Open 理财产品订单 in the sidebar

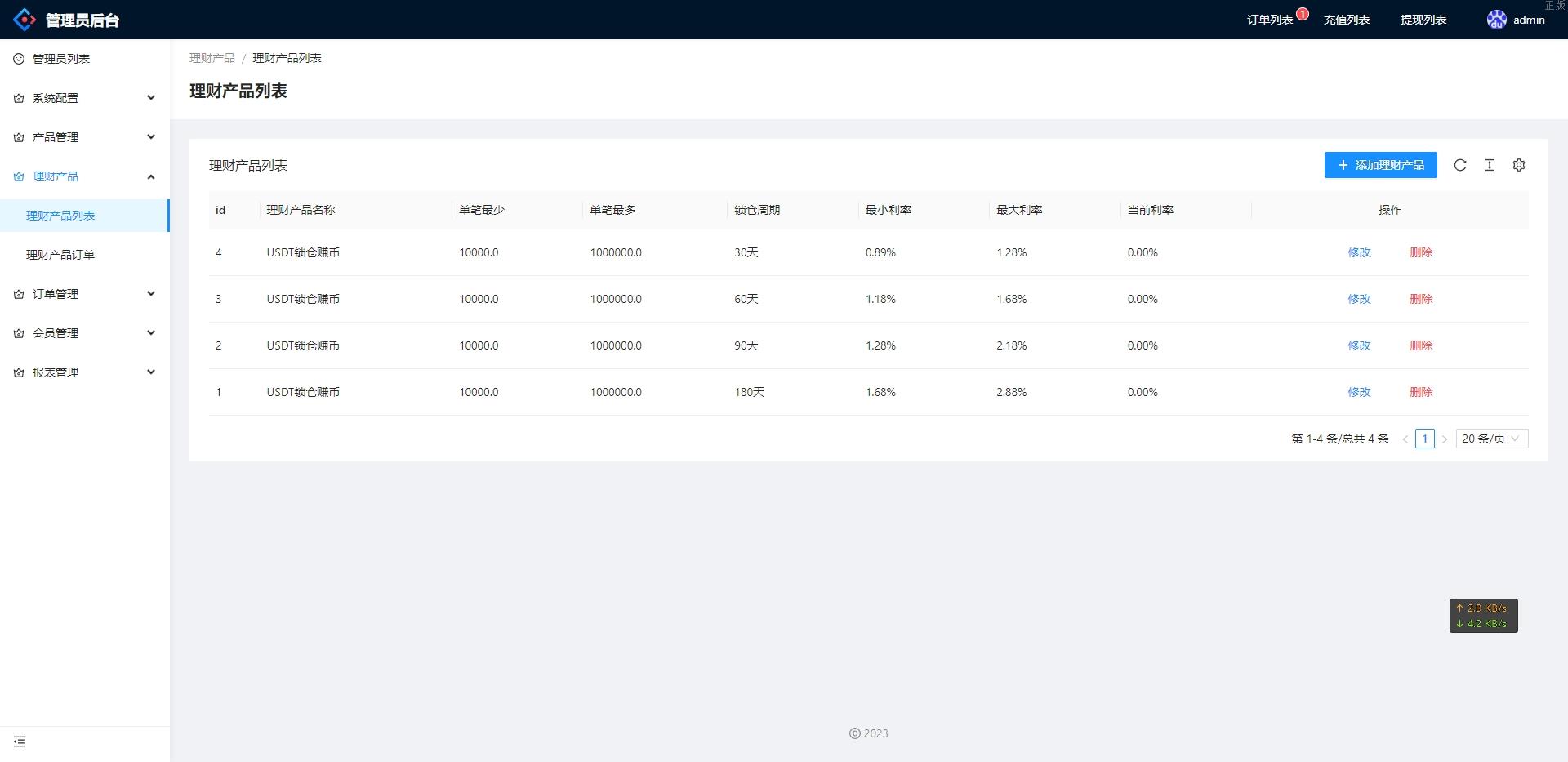[x=60, y=255]
